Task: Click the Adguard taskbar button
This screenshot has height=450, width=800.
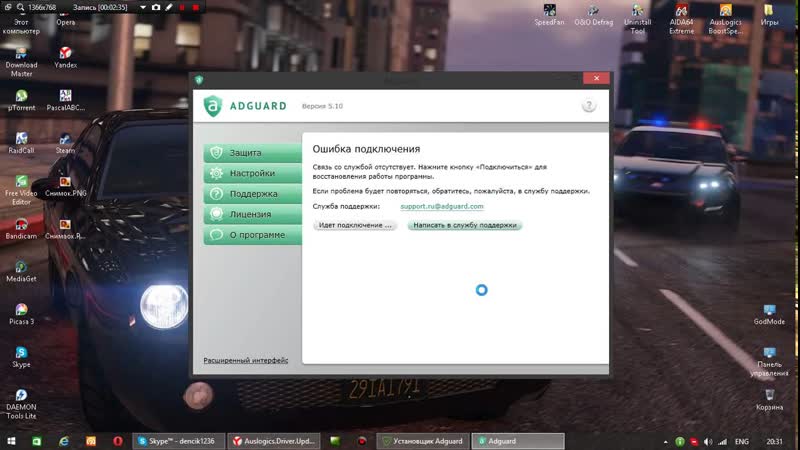Action: tap(518, 441)
